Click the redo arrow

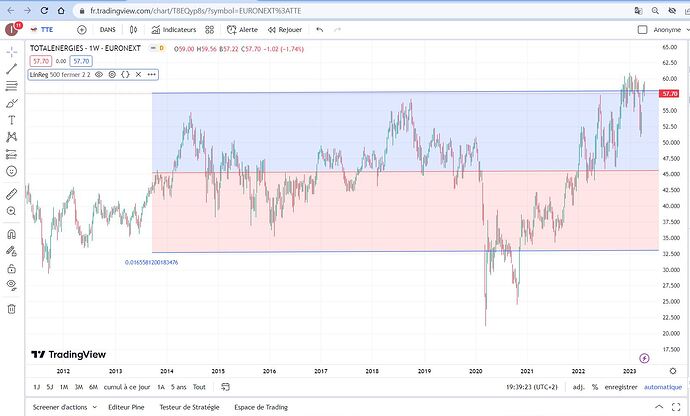(338, 29)
